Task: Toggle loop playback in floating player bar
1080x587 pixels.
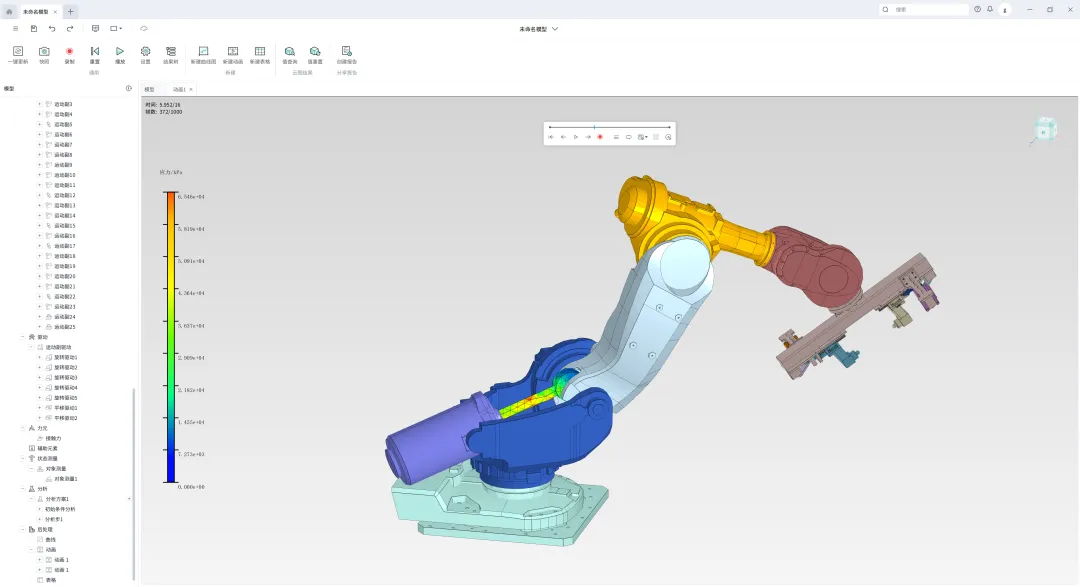Action: (628, 137)
